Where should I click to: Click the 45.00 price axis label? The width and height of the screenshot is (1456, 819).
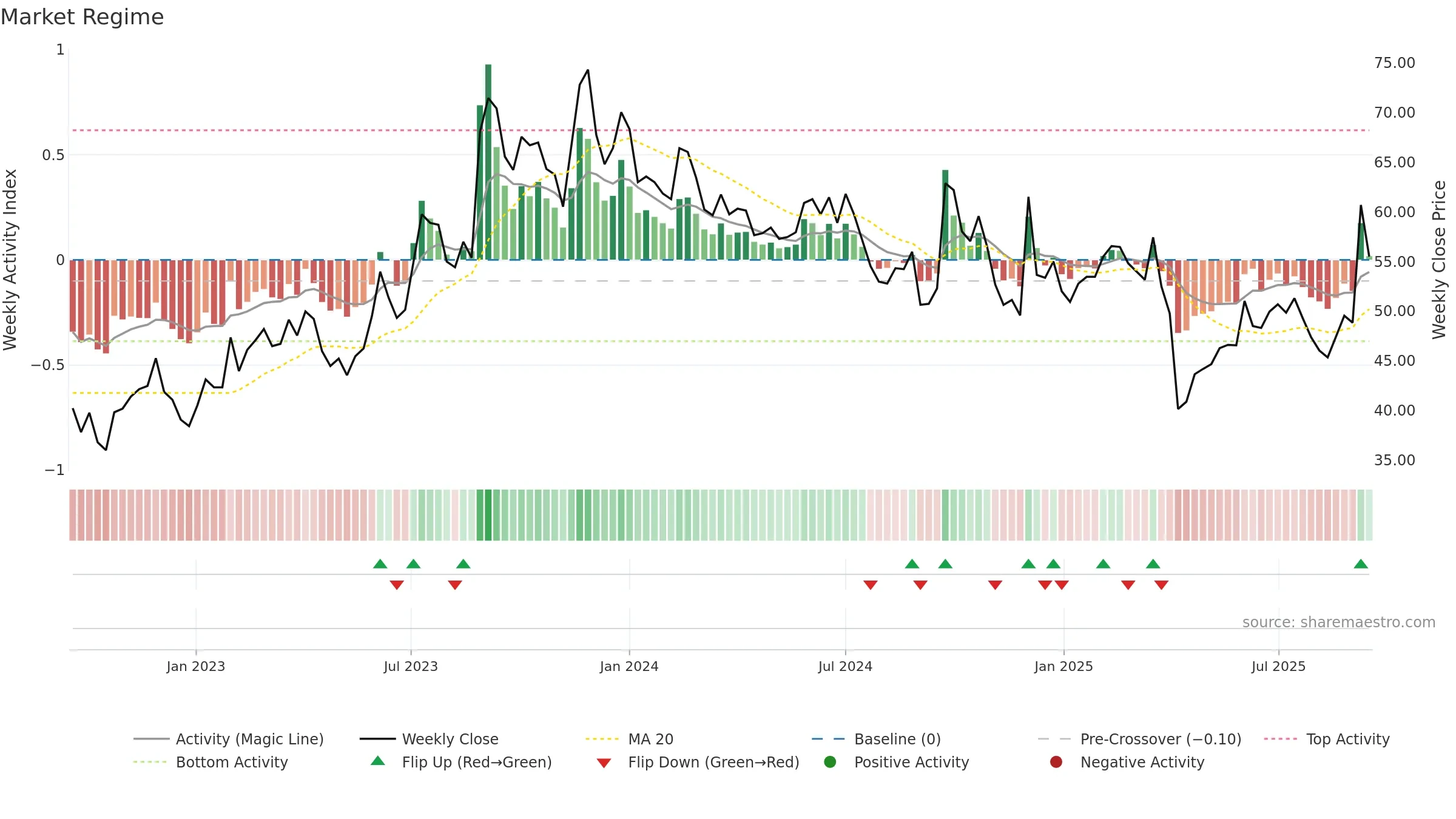click(x=1395, y=361)
